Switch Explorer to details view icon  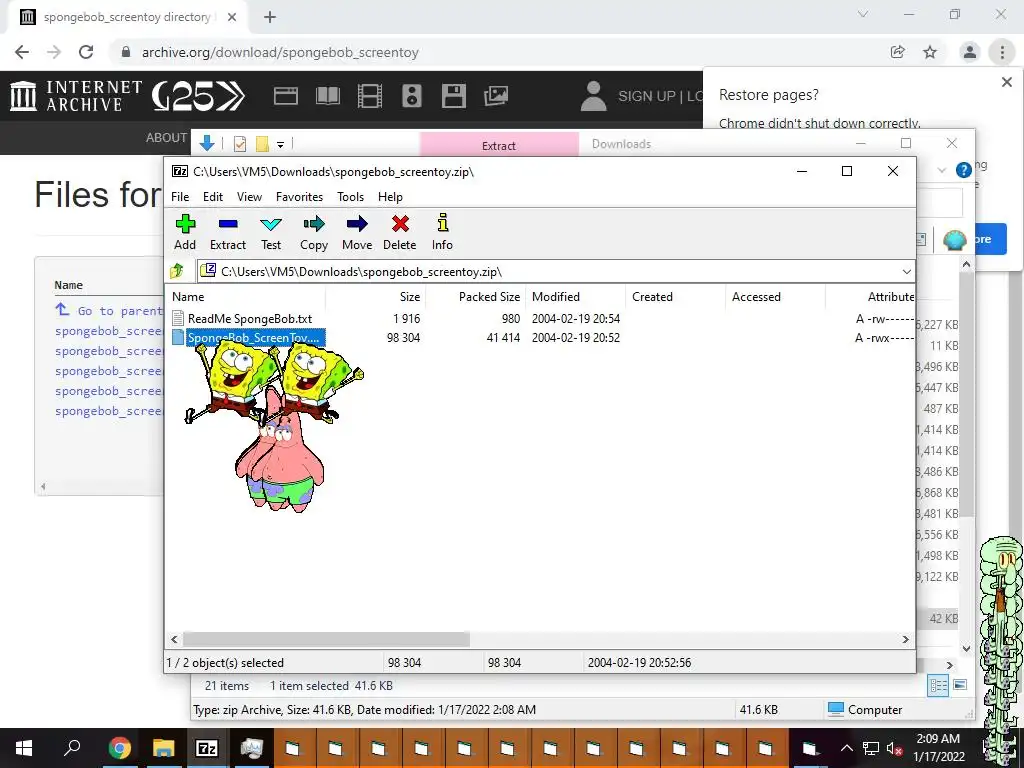(938, 686)
